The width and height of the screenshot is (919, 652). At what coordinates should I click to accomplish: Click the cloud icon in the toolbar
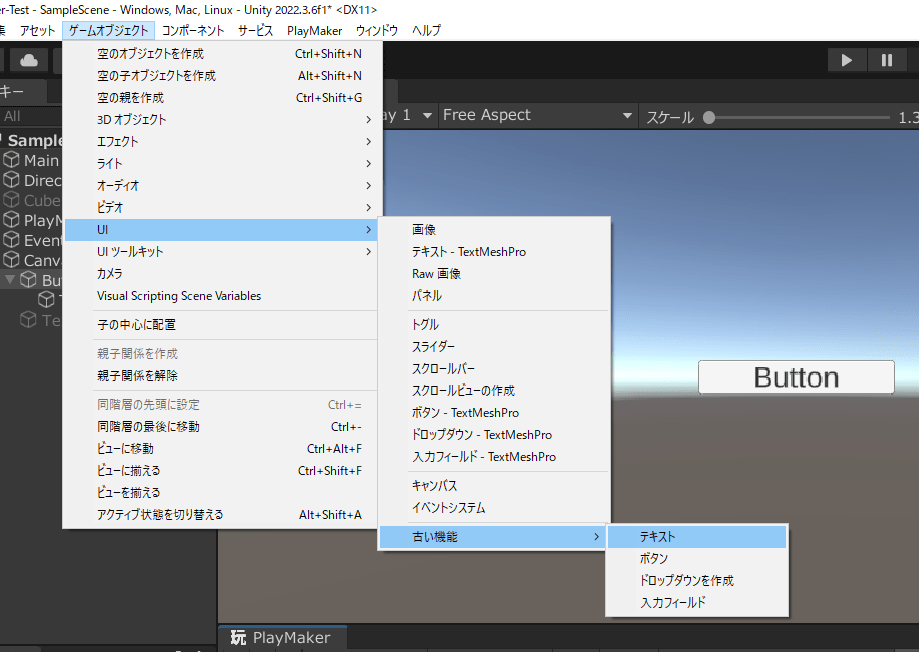pos(29,60)
